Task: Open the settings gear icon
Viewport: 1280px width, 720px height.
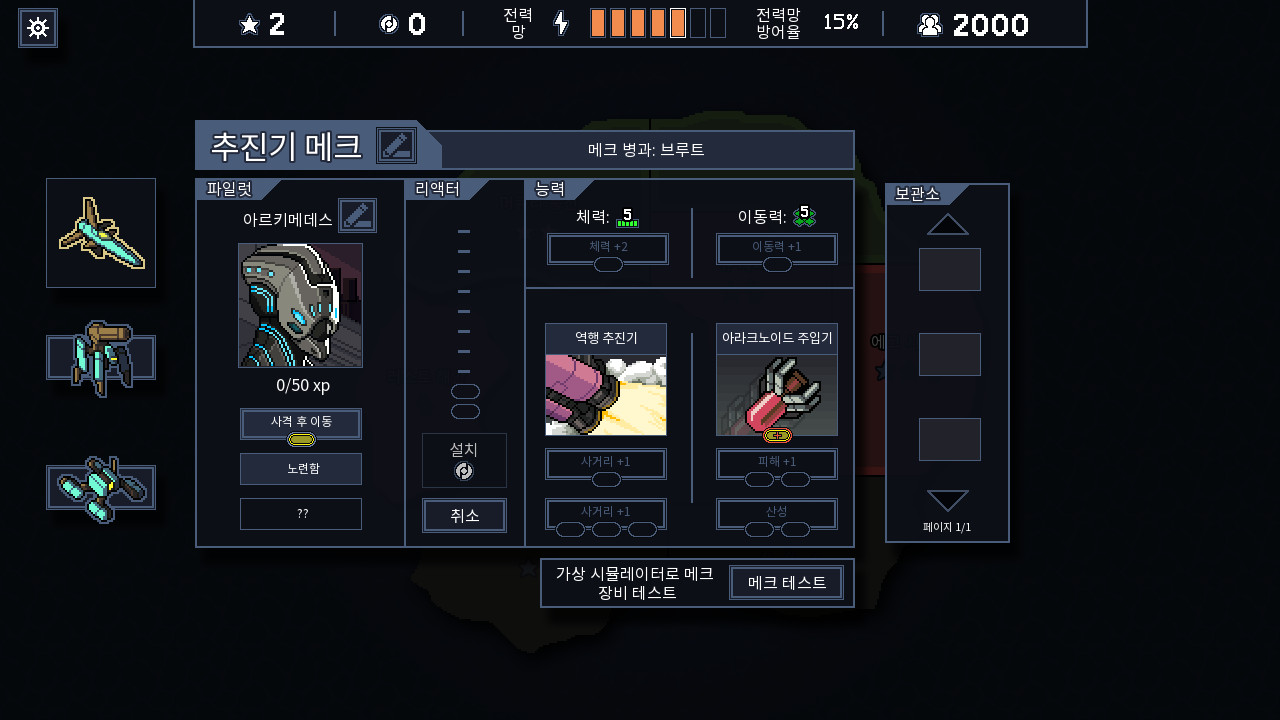Action: point(38,28)
